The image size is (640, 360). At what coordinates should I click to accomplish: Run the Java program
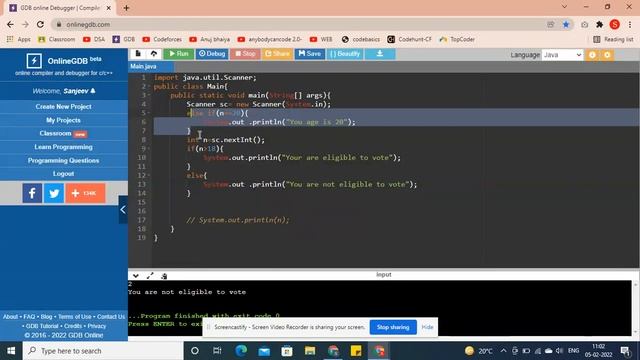click(x=178, y=54)
